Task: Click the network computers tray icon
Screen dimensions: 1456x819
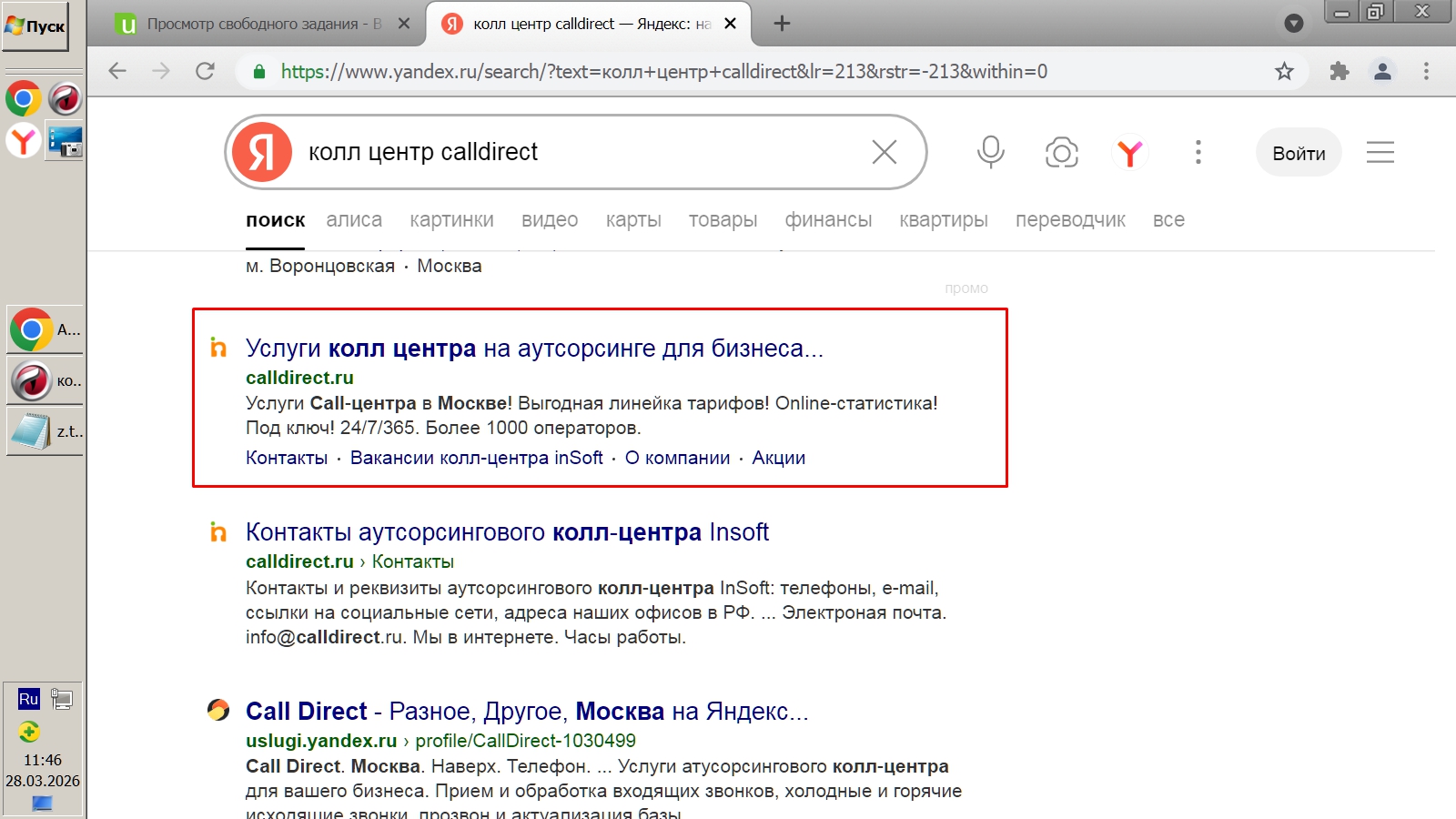Action: (62, 699)
